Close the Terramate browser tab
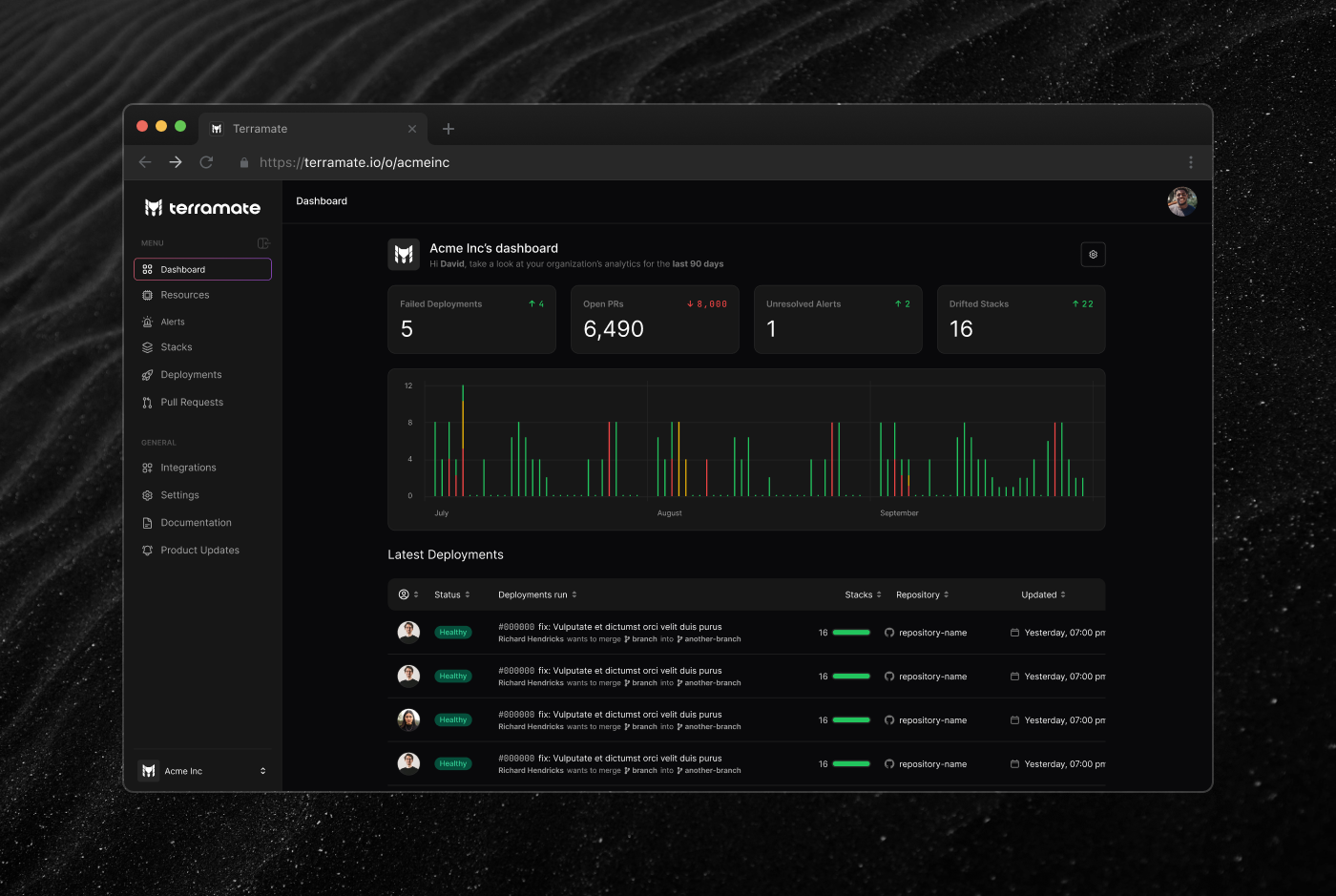The height and width of the screenshot is (896, 1336). click(412, 129)
